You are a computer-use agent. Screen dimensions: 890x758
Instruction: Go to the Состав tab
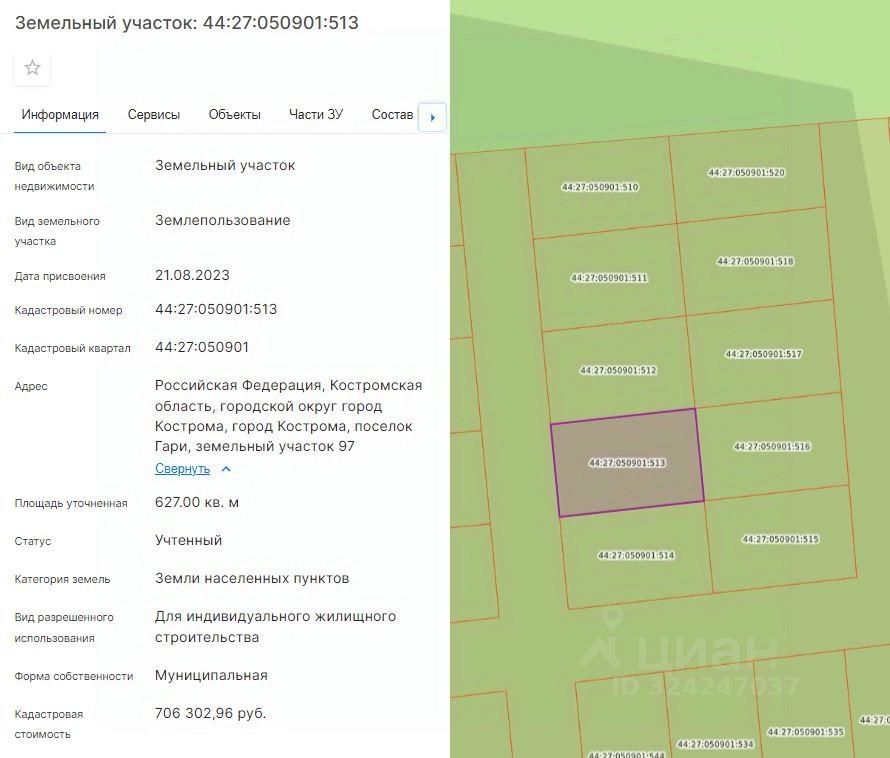pos(392,115)
